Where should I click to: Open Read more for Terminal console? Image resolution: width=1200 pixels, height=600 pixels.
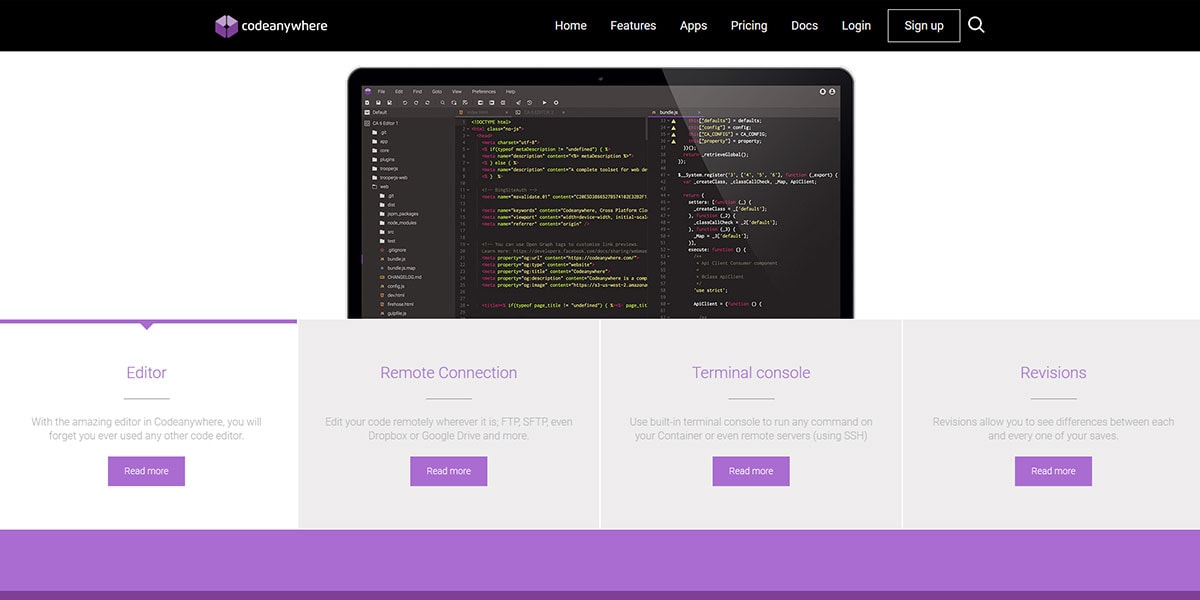[750, 471]
